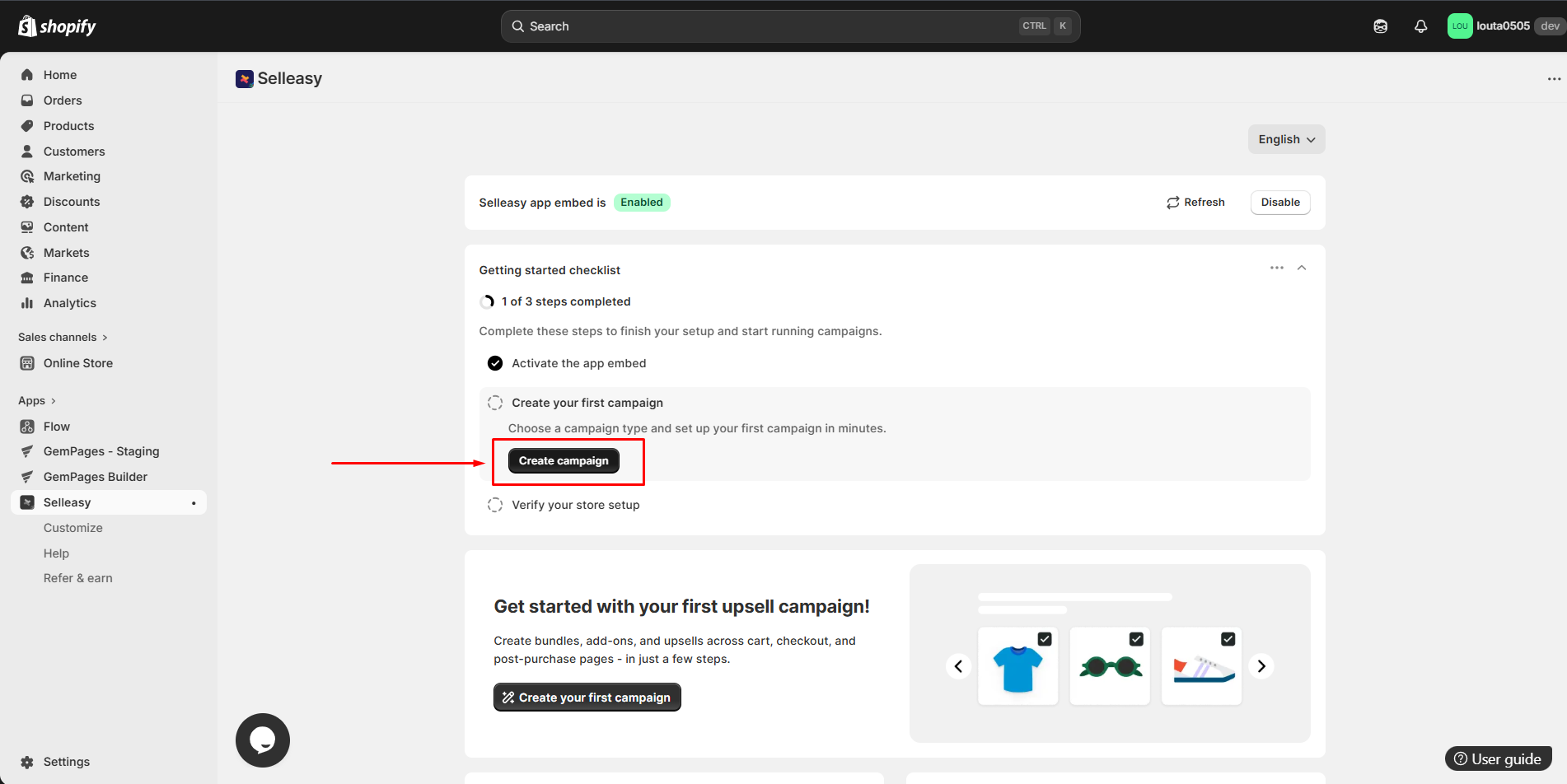Open the checklist more-options ellipsis
The width and height of the screenshot is (1567, 784).
click(1276, 268)
